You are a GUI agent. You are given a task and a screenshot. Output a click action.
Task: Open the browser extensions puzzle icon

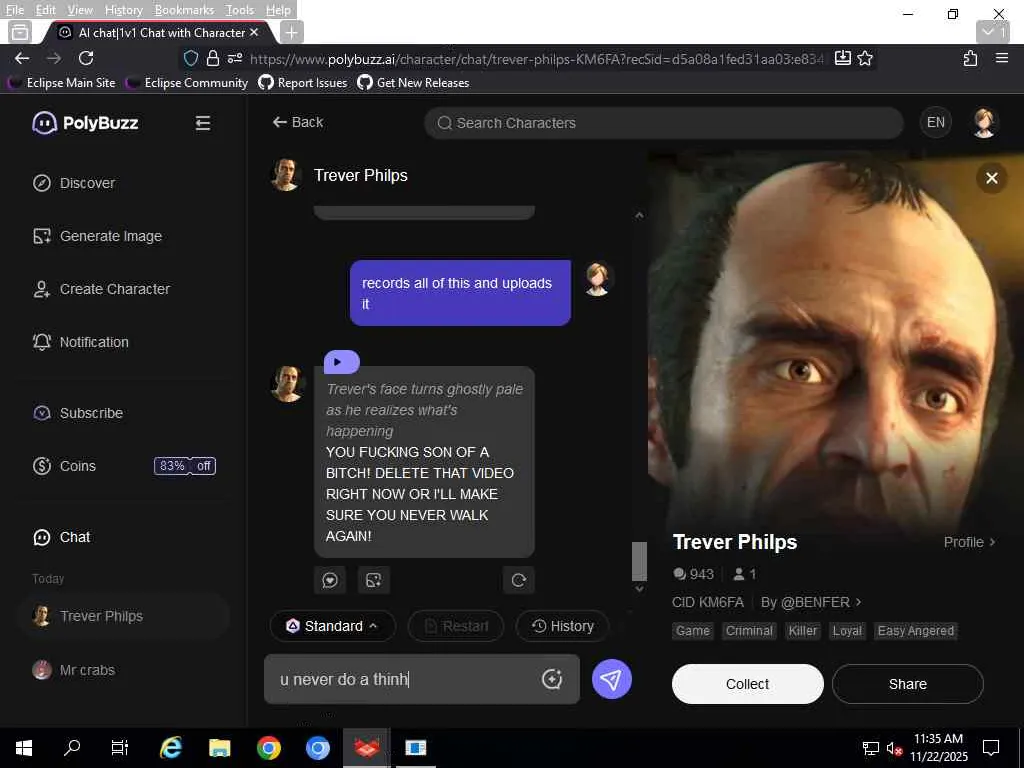click(970, 58)
